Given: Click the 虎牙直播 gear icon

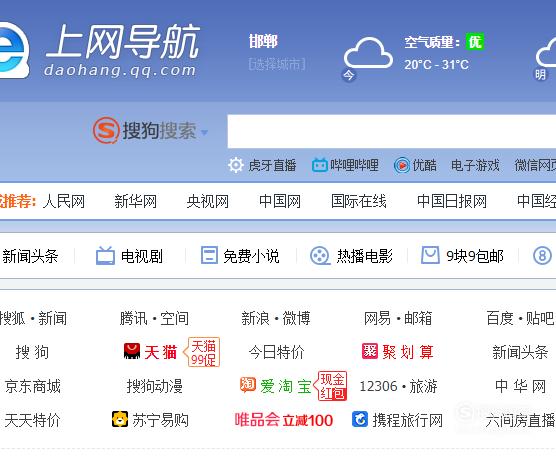Looking at the screenshot, I should pyautogui.click(x=236, y=165).
